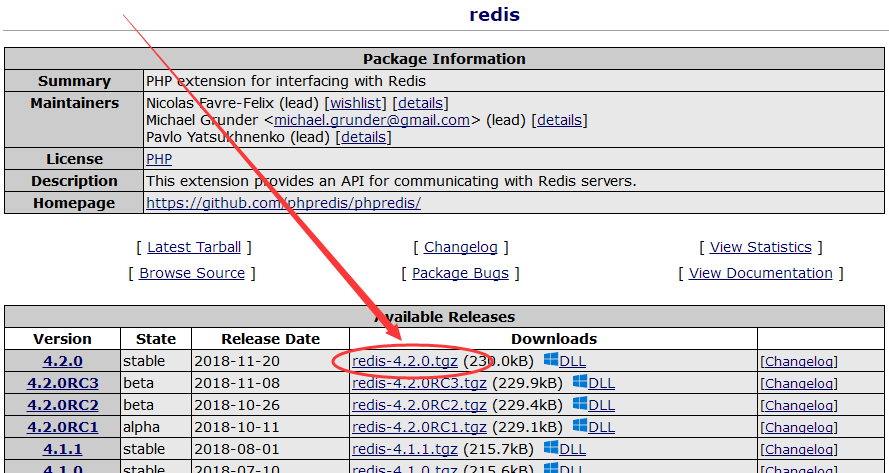Open the PHP license link
This screenshot has width=889, height=473.
pyautogui.click(x=159, y=159)
